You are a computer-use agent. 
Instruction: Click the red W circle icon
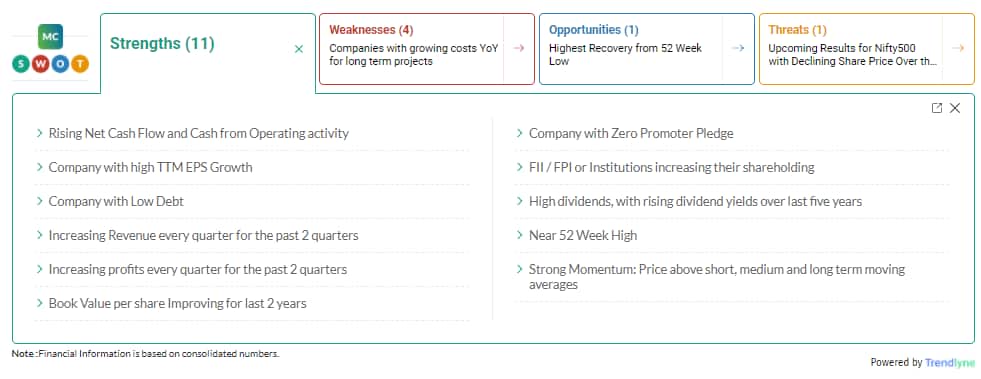(41, 63)
